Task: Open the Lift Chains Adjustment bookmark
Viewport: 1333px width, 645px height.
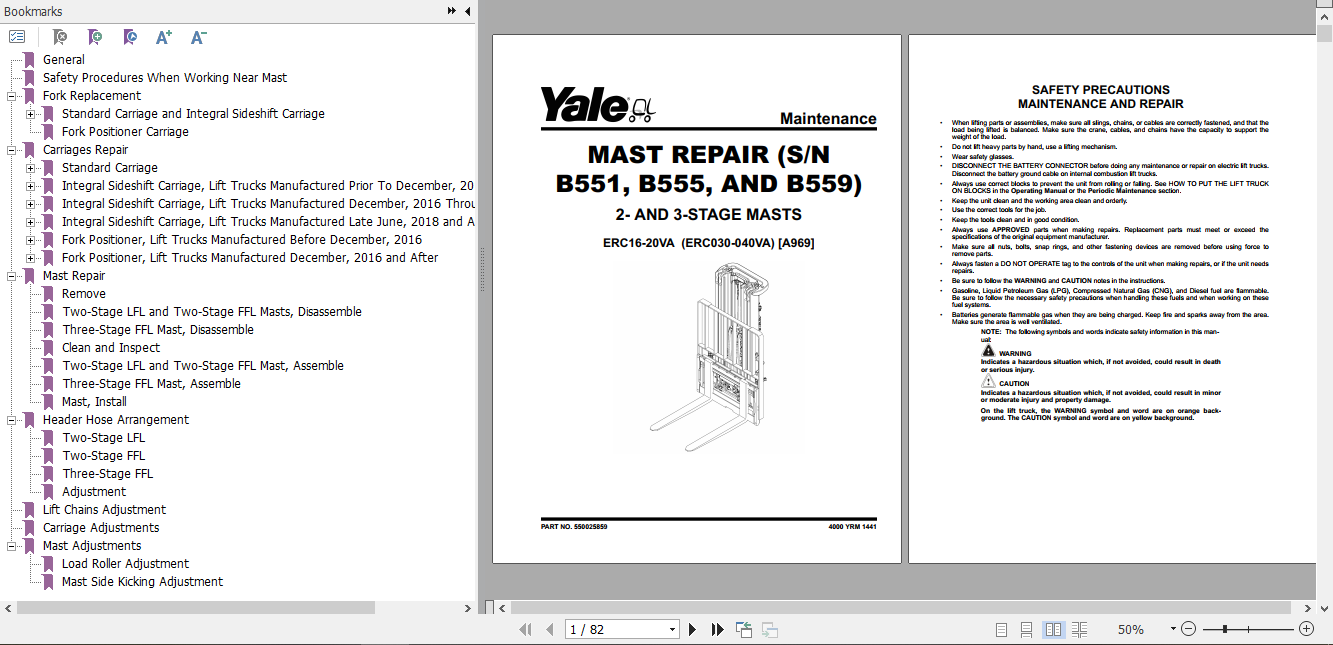Action: tap(104, 510)
